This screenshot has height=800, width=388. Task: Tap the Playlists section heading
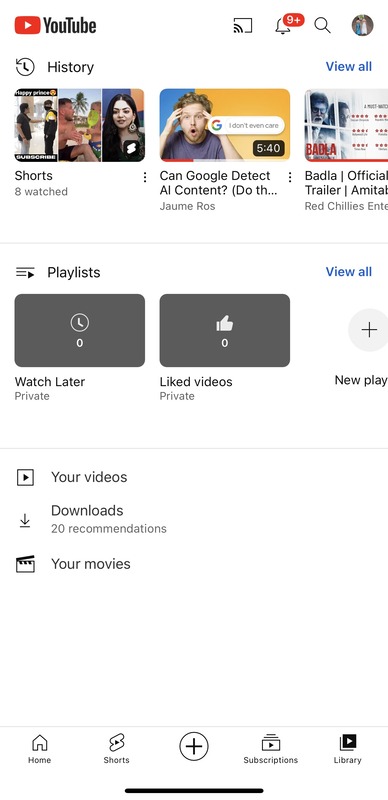(74, 272)
